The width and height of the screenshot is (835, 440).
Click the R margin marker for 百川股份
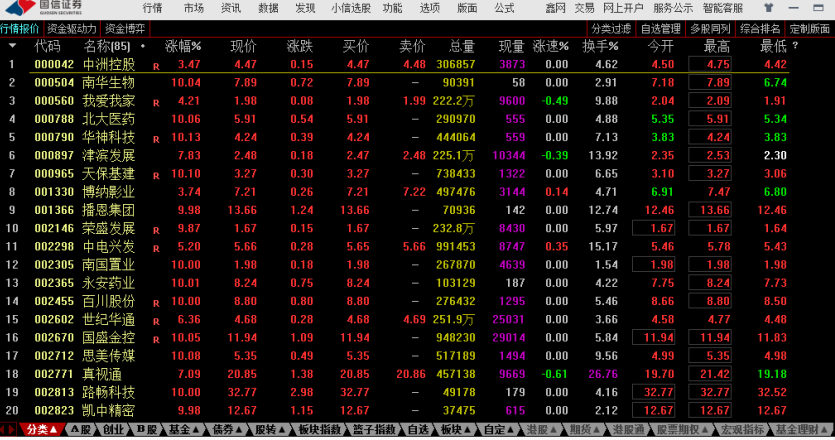click(x=156, y=304)
